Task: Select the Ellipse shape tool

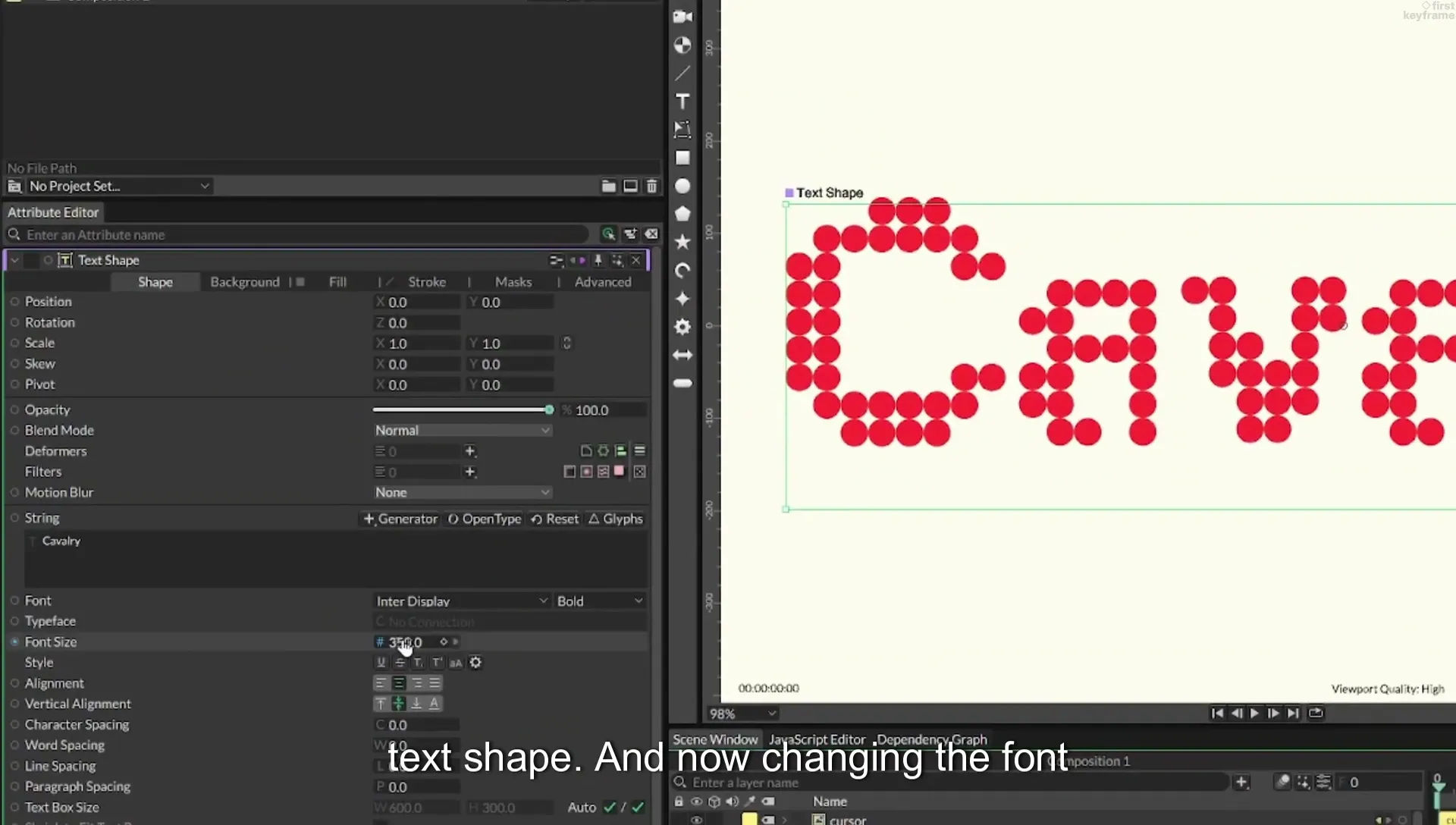Action: (682, 186)
